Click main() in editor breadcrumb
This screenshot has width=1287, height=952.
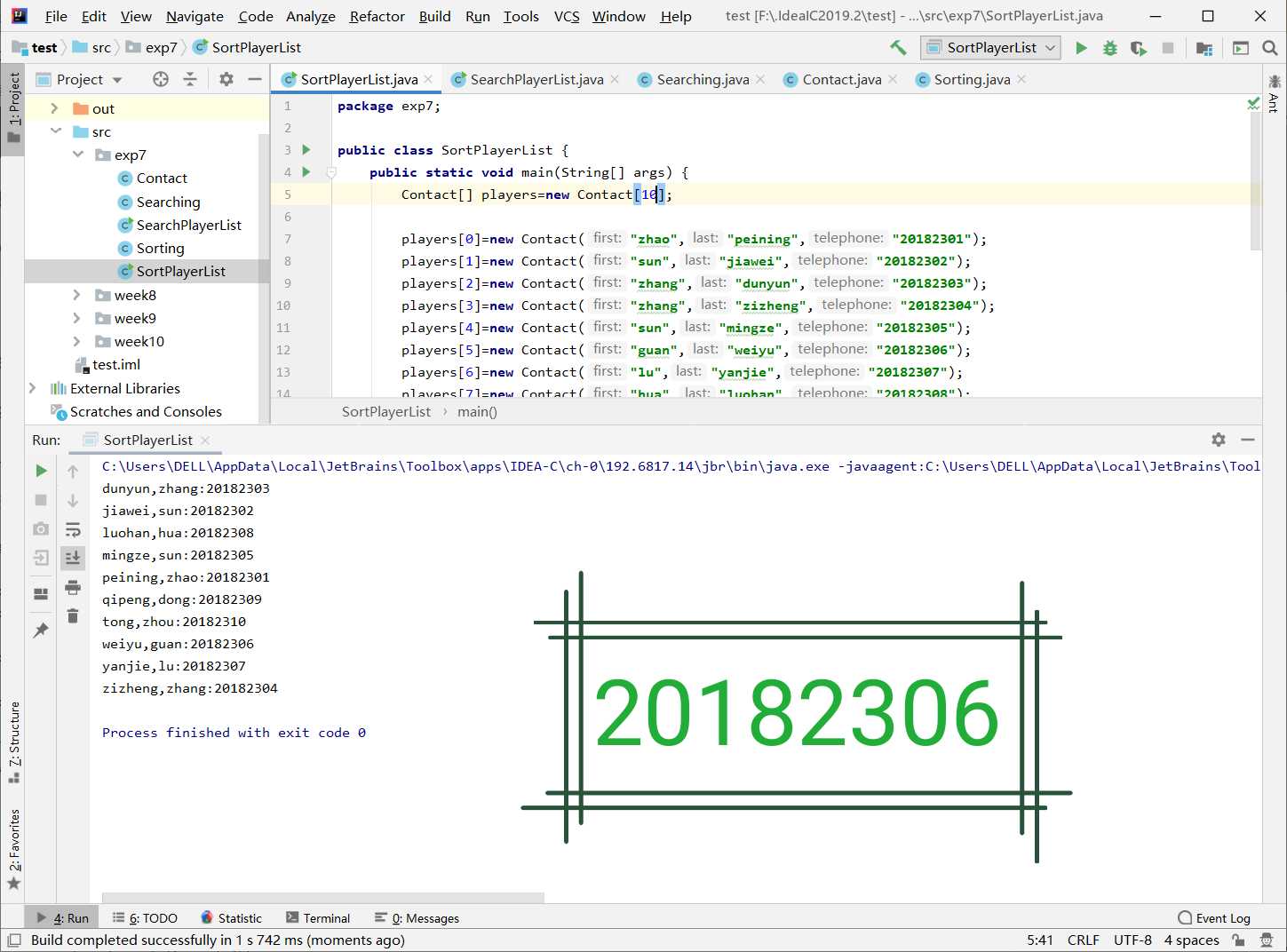[x=477, y=412]
